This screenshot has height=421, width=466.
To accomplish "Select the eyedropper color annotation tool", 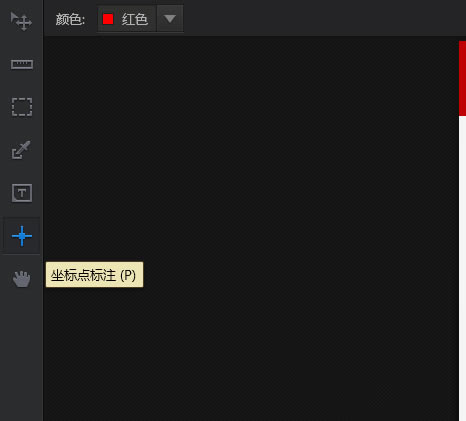I will (x=21, y=150).
